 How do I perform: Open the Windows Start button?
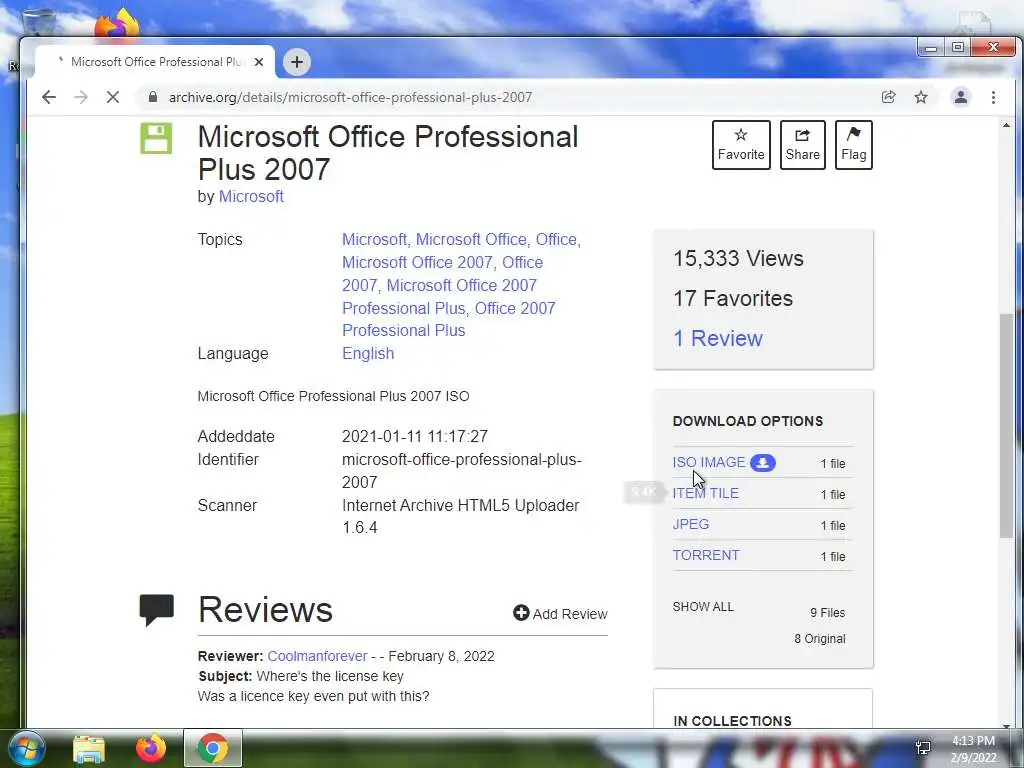click(x=27, y=748)
